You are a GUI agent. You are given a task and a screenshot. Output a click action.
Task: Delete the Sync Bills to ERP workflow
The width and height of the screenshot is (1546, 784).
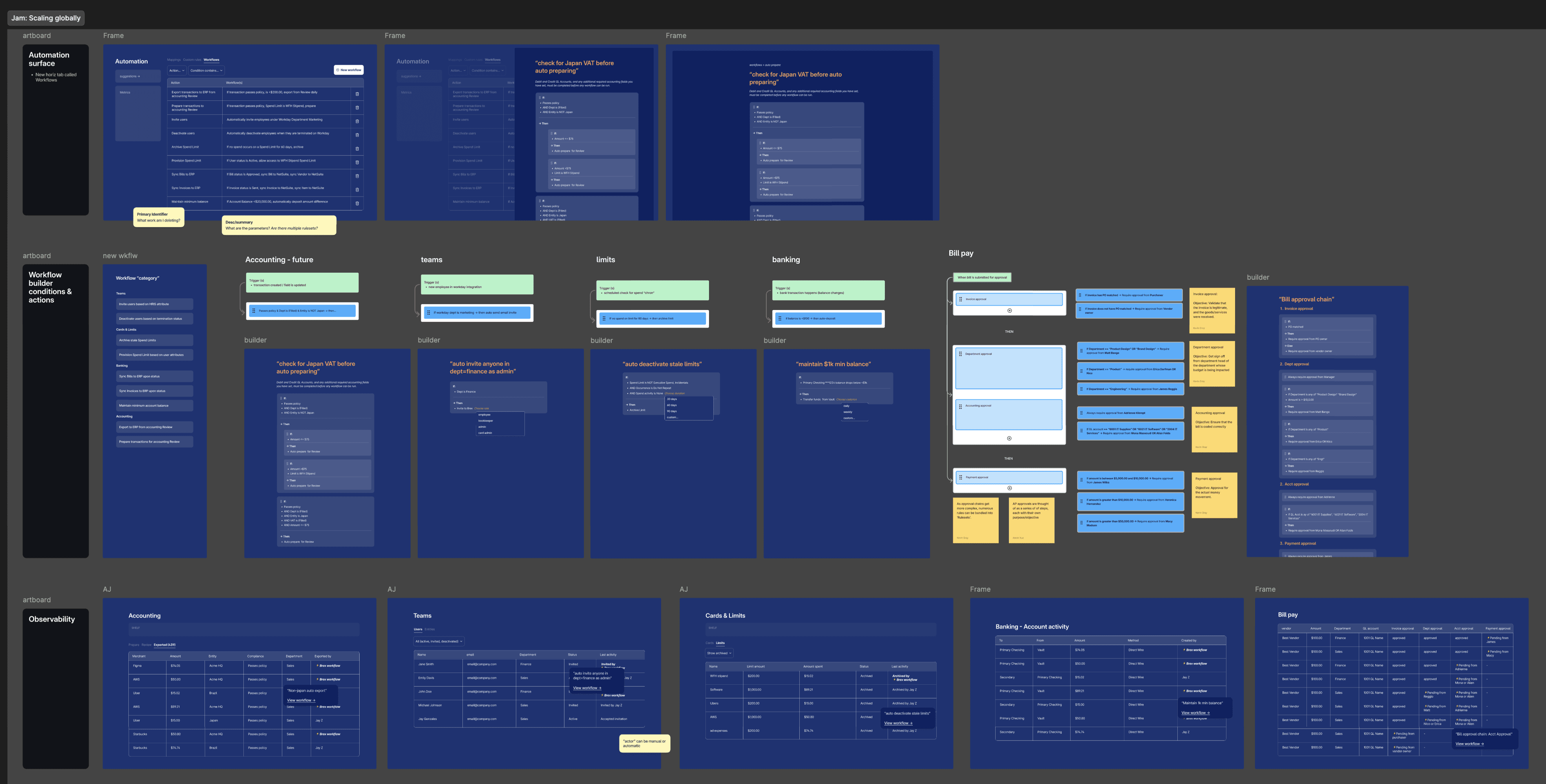coord(357,176)
